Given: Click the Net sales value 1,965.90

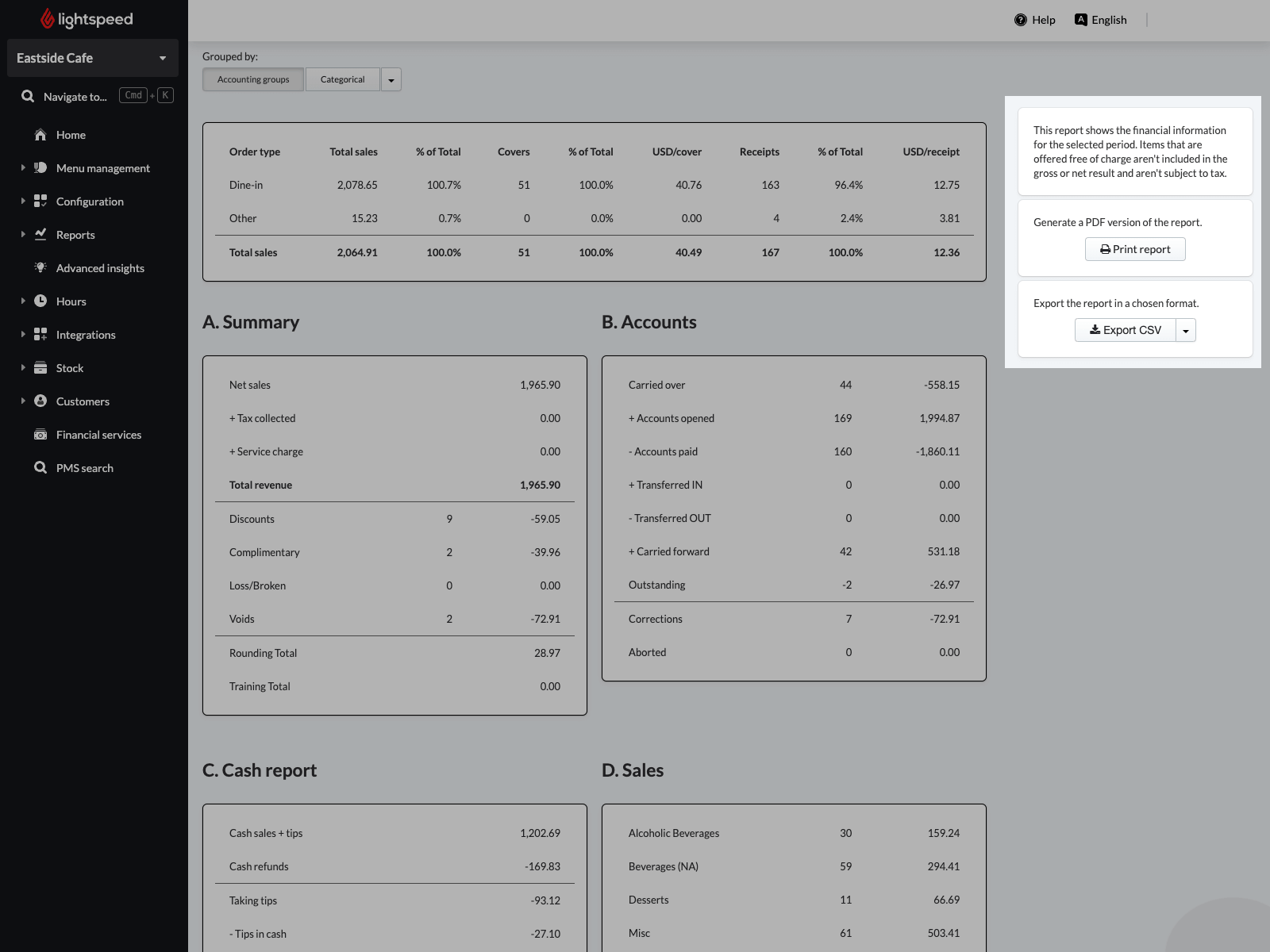Looking at the screenshot, I should [540, 385].
